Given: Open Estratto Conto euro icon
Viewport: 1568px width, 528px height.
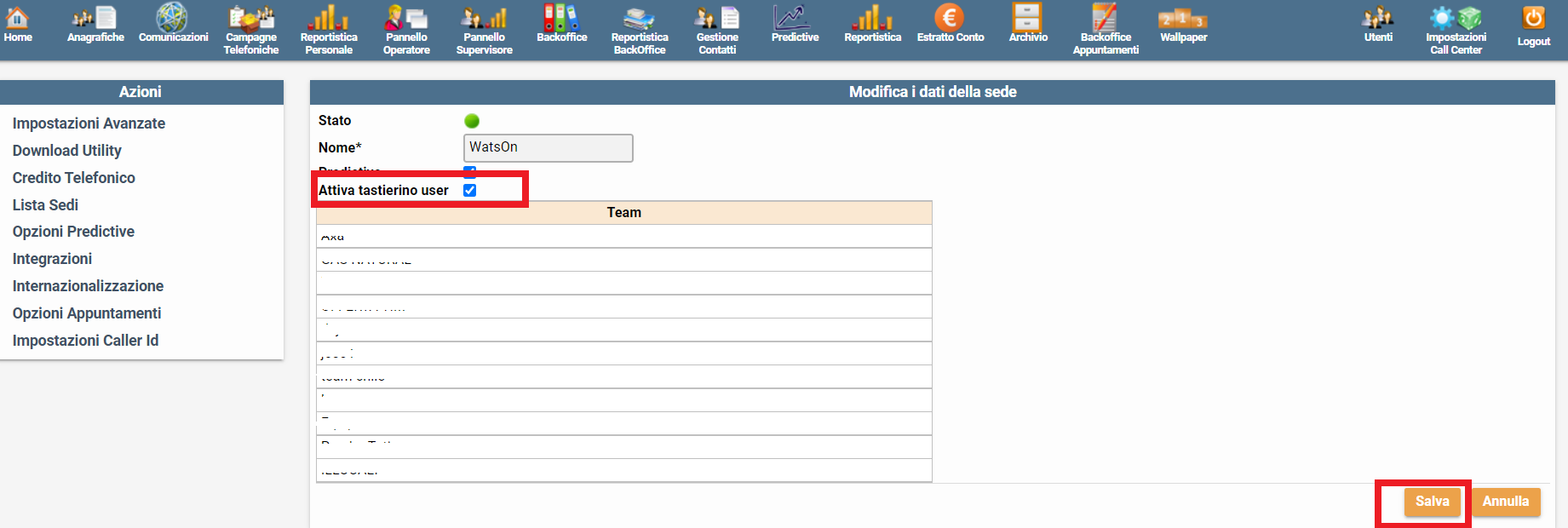Looking at the screenshot, I should point(950,17).
